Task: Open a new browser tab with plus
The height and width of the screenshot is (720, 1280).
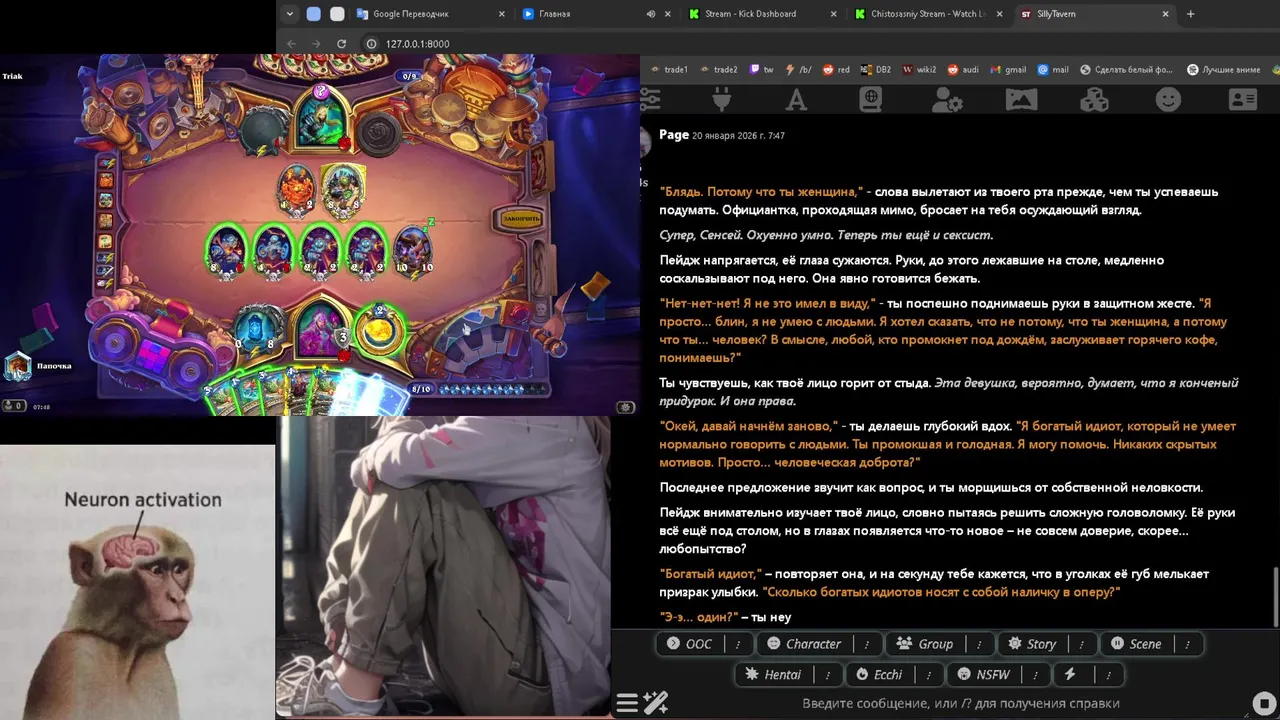Action: pyautogui.click(x=1190, y=14)
